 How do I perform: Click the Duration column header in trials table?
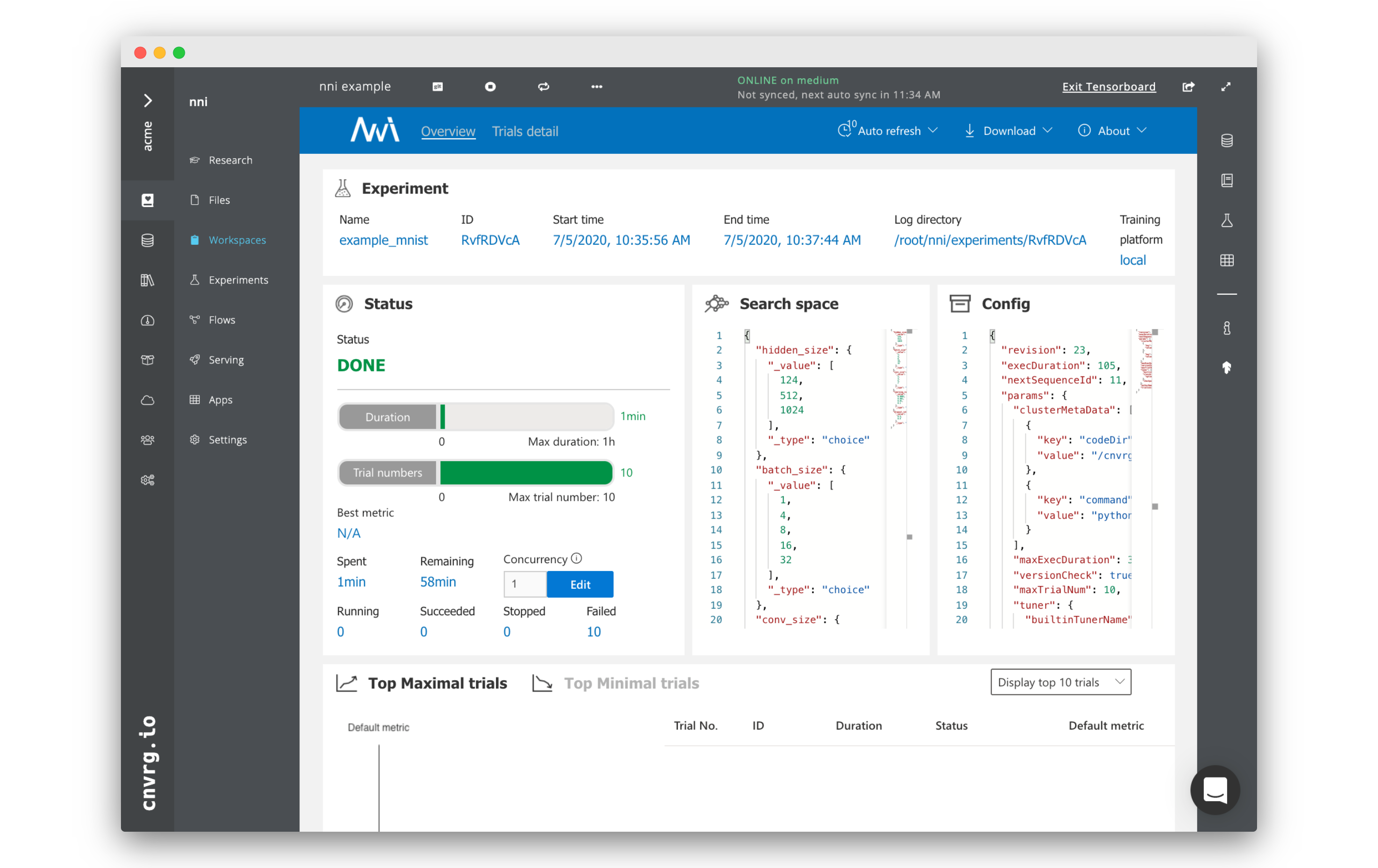[x=858, y=726]
